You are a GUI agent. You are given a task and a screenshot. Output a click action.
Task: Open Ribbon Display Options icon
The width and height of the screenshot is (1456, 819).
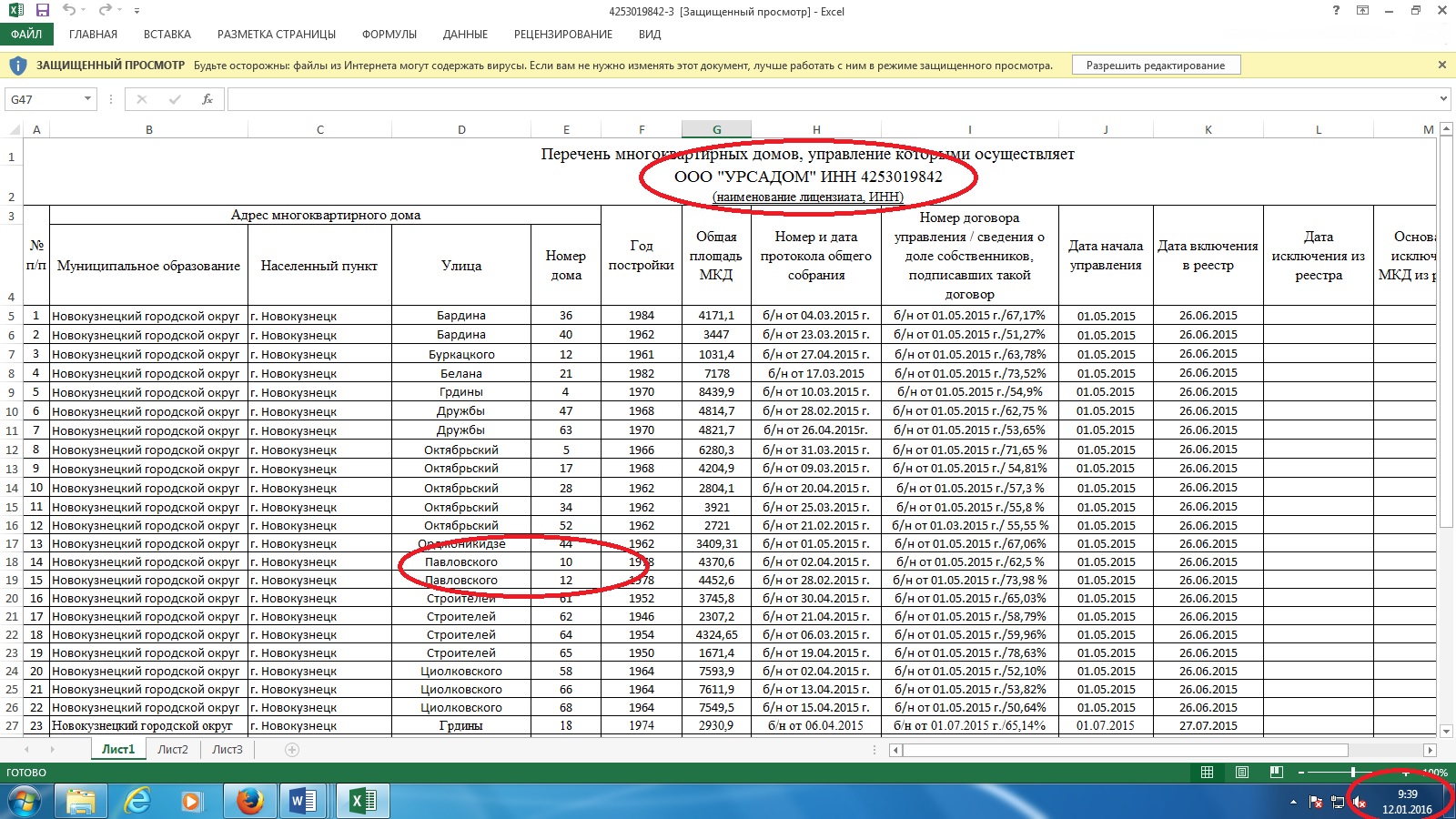tap(1362, 11)
